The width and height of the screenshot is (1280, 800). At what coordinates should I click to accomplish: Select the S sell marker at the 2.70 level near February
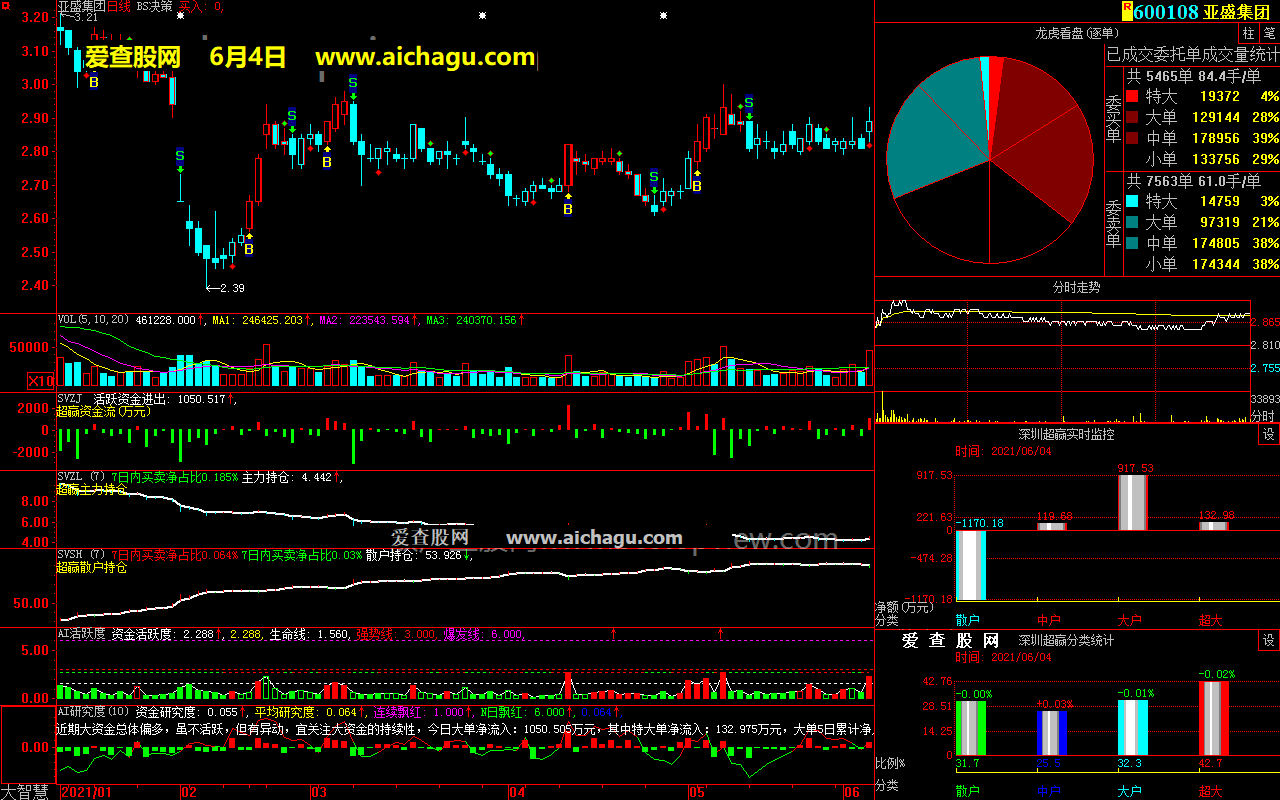click(x=180, y=155)
